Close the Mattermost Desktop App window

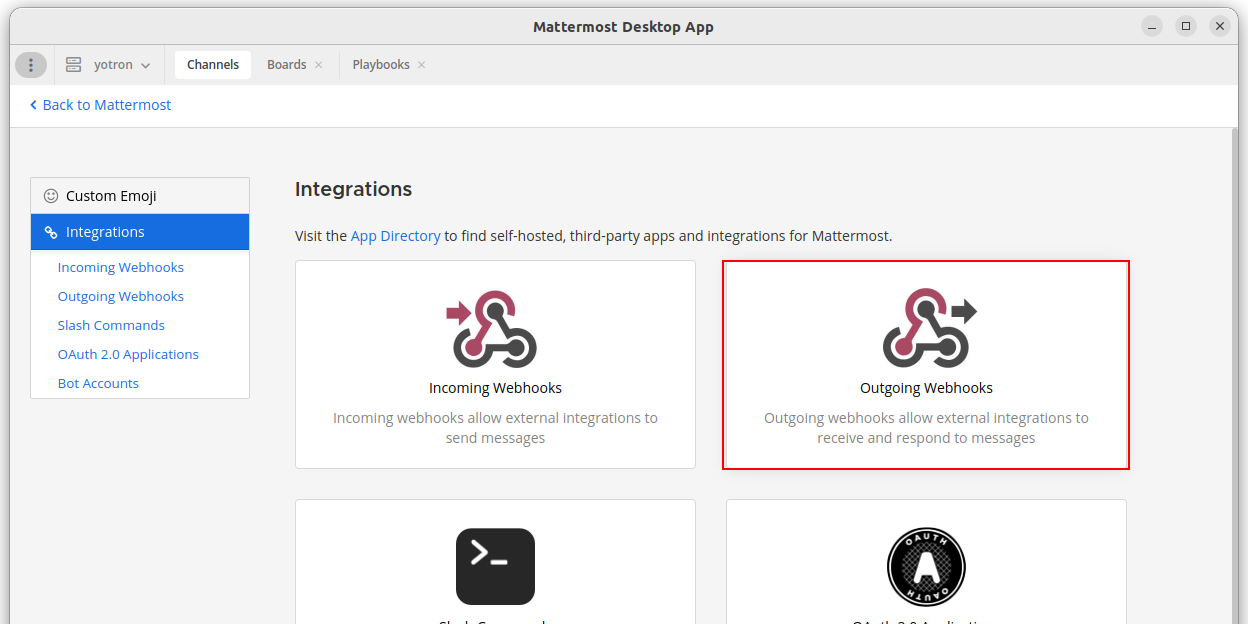(1220, 27)
